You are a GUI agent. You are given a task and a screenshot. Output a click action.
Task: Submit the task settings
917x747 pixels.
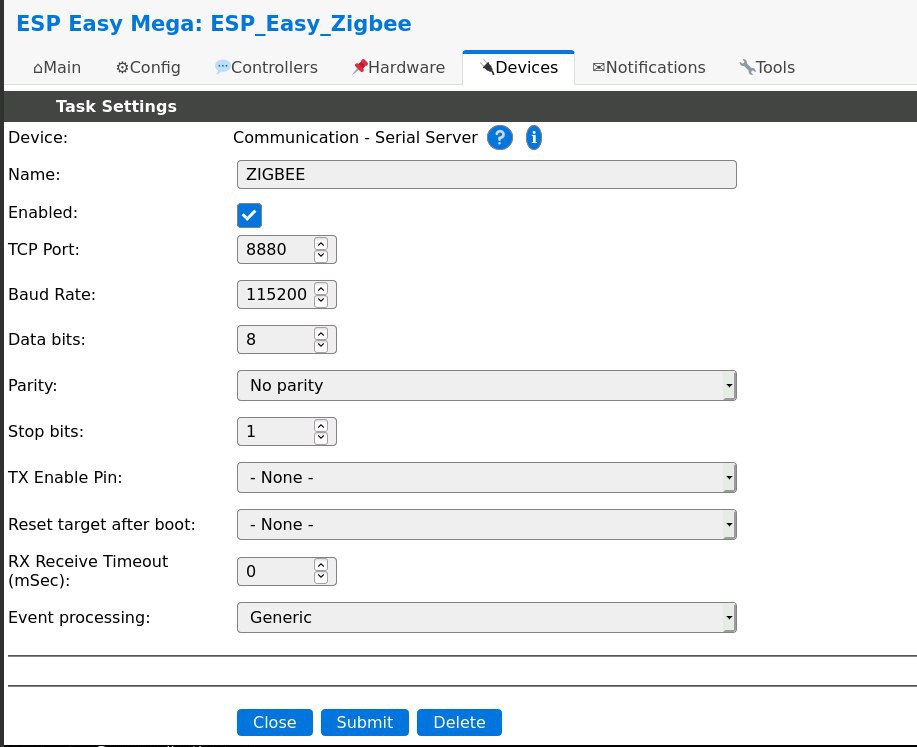coord(364,722)
